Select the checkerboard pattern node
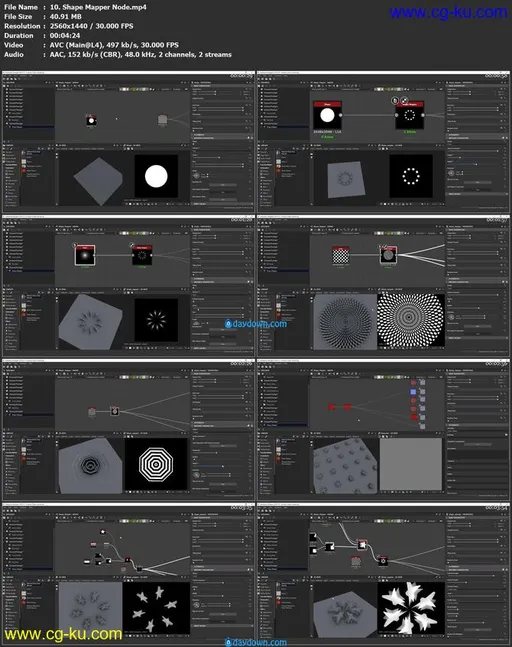Image resolution: width=512 pixels, height=647 pixels. [340, 255]
